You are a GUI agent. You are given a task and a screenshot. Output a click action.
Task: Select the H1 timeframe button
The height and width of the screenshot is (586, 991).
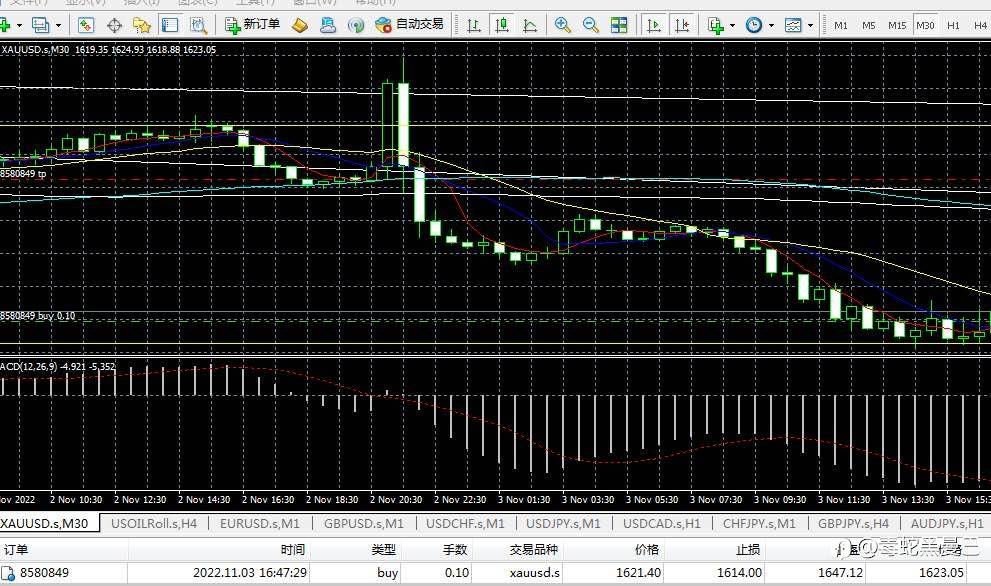click(x=953, y=24)
